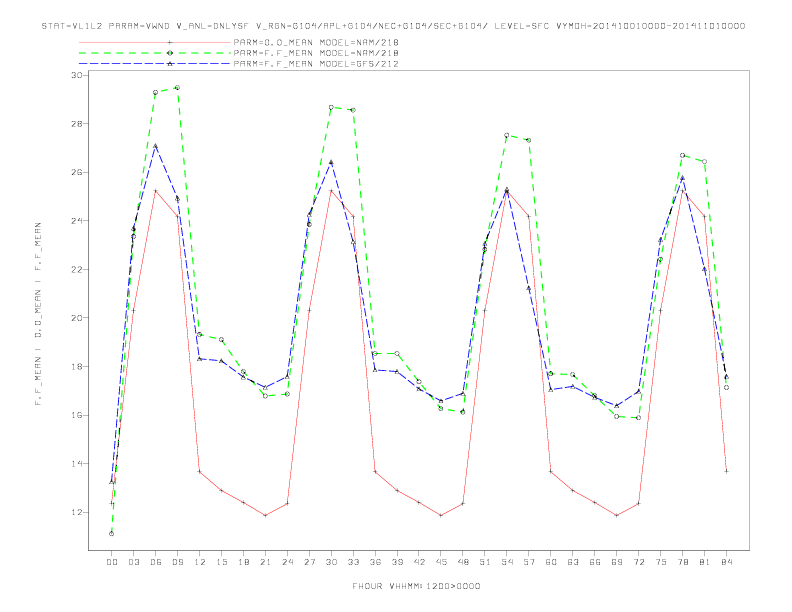This screenshot has height=612, width=792.
Task: Click x-axis forecast hour label 69
Action: pos(617,562)
